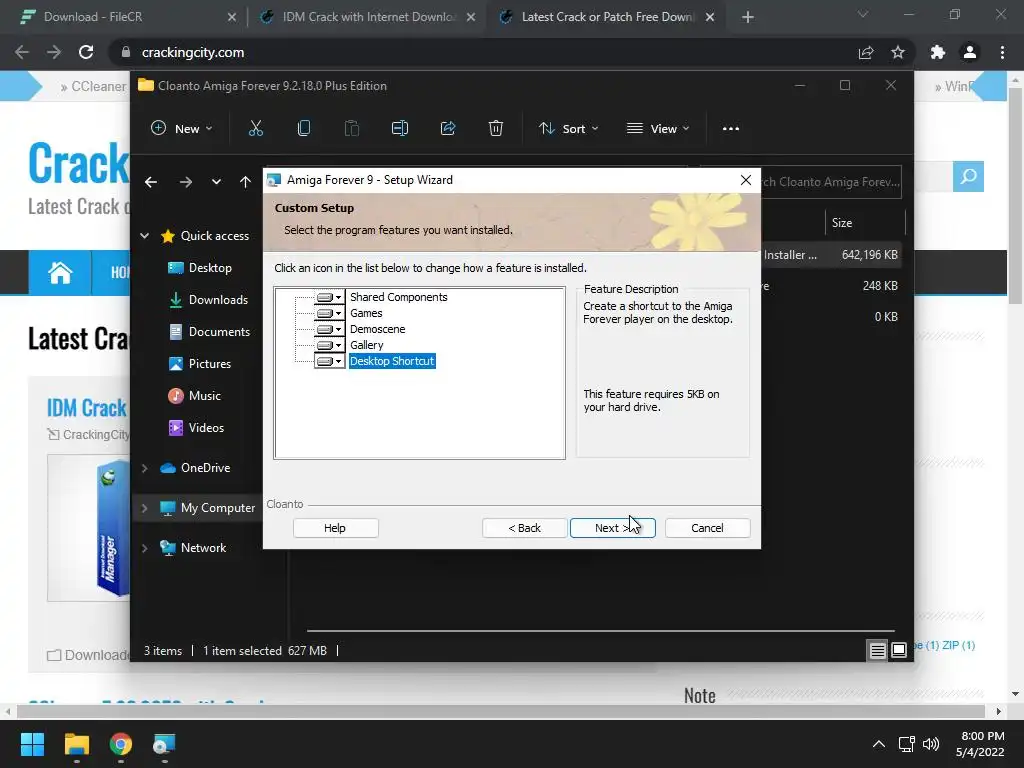
Task: Close the Setup Wizard dialog
Action: 746,180
